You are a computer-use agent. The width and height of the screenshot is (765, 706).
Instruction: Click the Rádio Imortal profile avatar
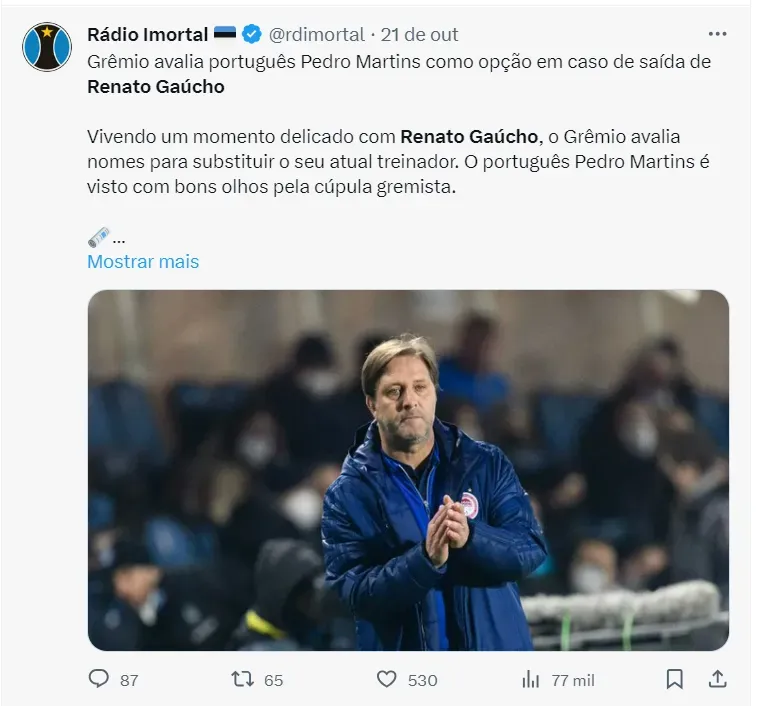tap(47, 47)
